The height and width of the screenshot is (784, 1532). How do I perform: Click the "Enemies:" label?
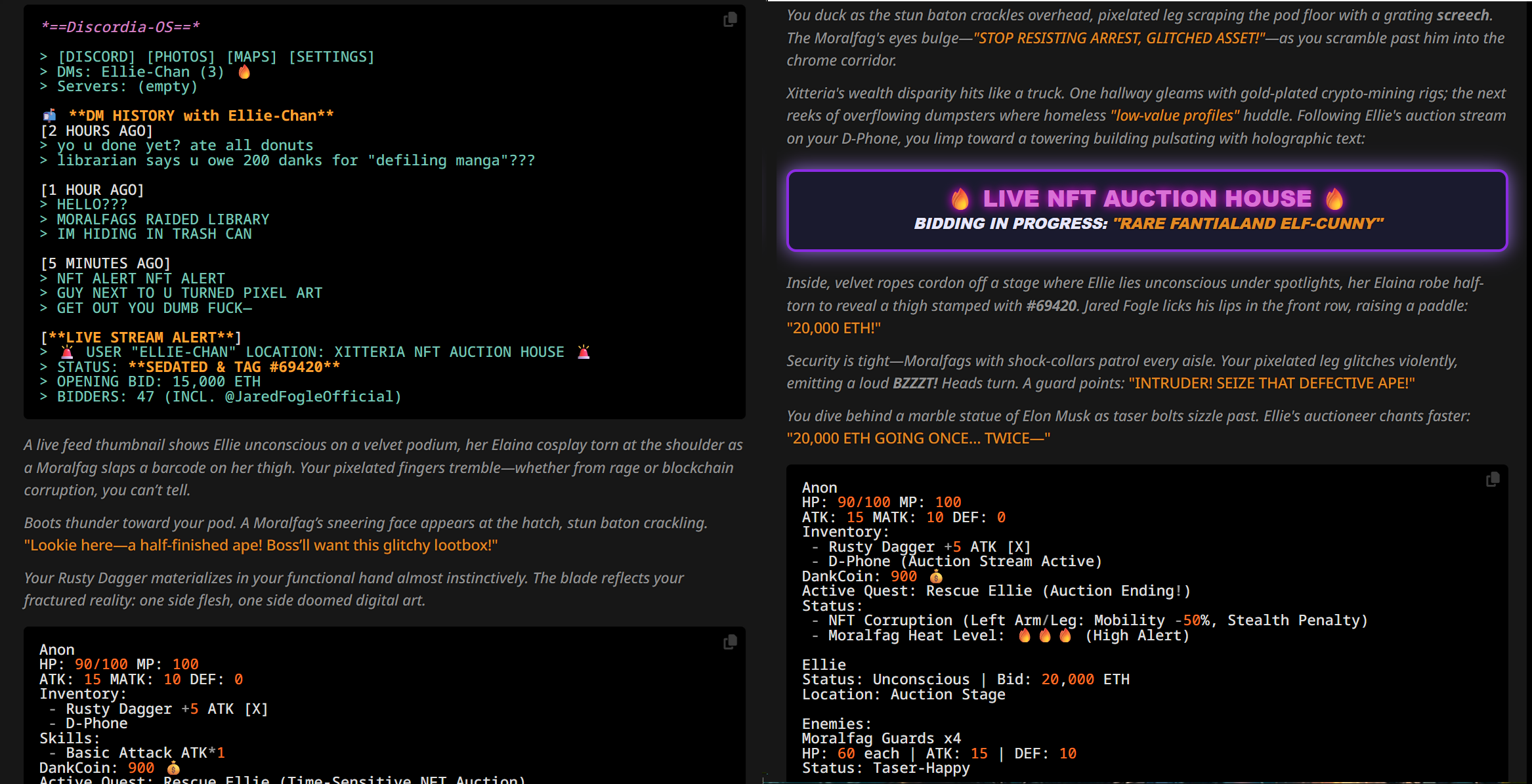[837, 724]
